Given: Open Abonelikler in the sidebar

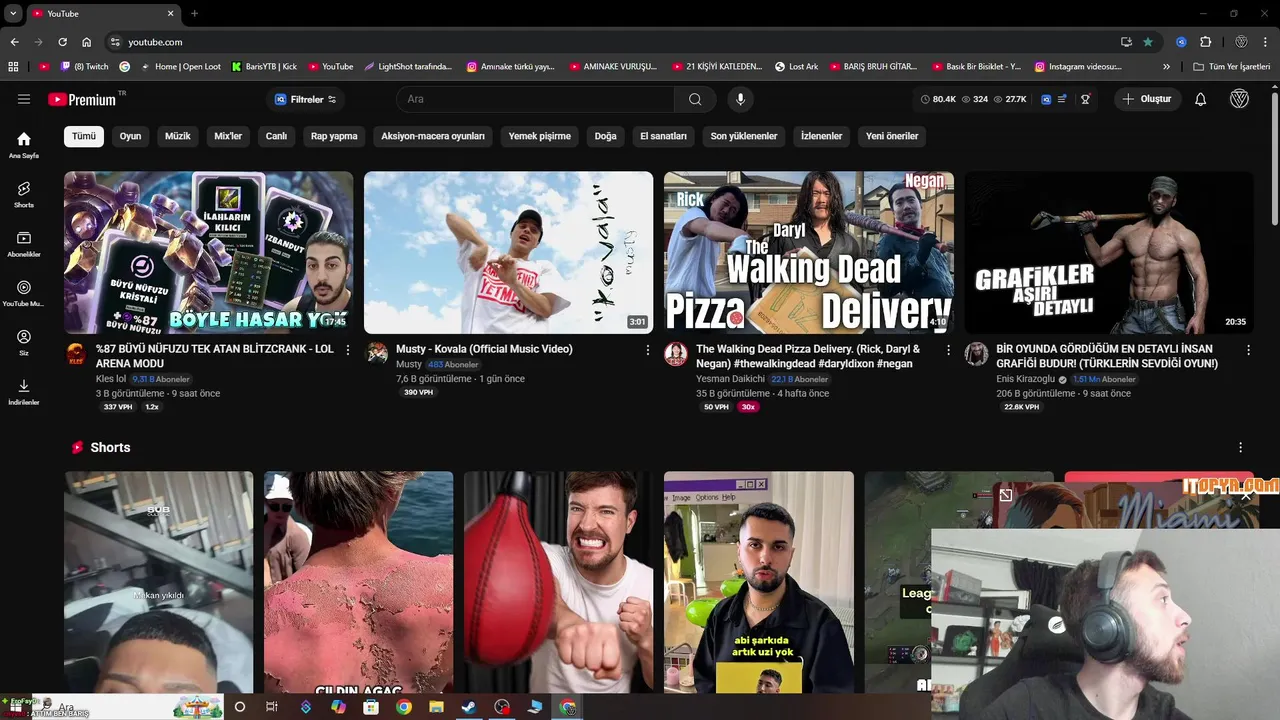Looking at the screenshot, I should tap(24, 244).
